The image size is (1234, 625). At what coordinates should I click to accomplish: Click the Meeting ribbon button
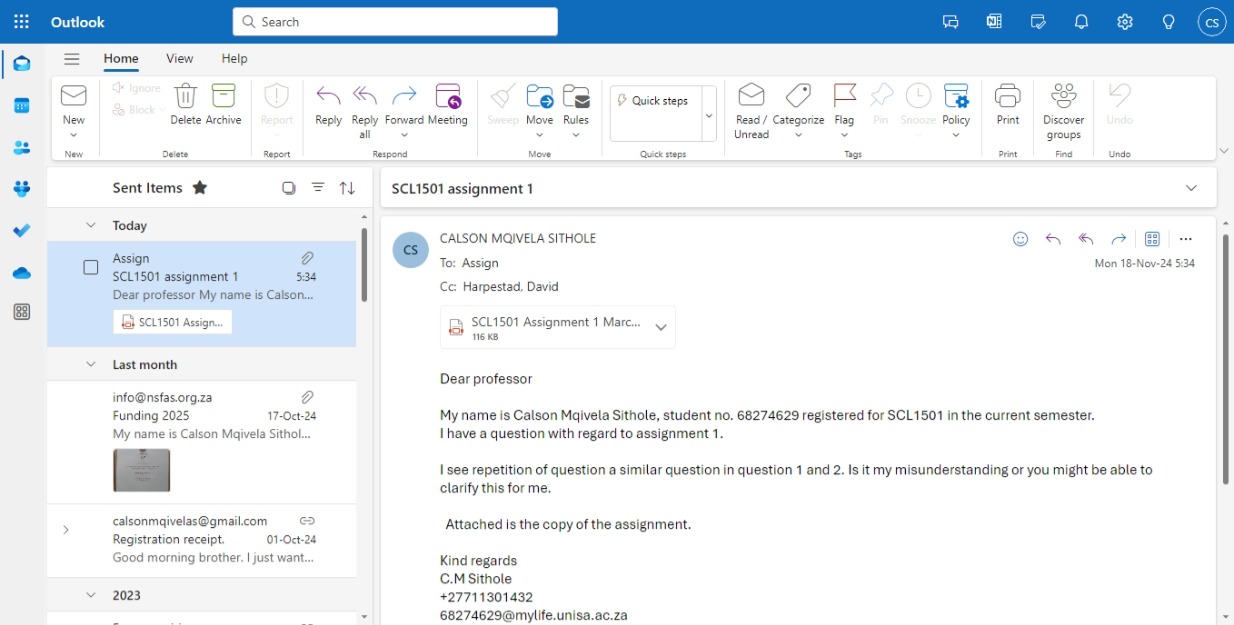click(x=447, y=104)
